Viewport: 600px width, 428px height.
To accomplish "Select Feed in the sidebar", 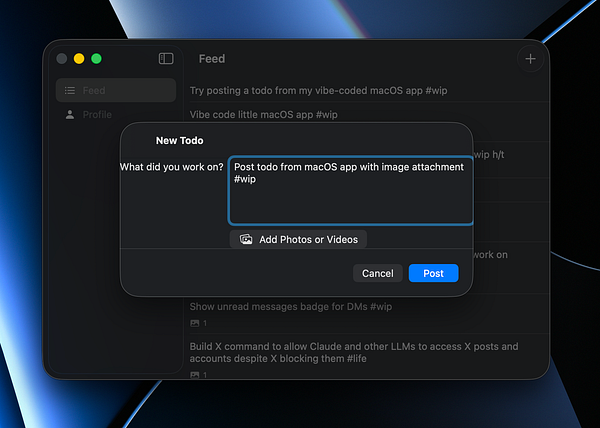I will click(x=116, y=90).
